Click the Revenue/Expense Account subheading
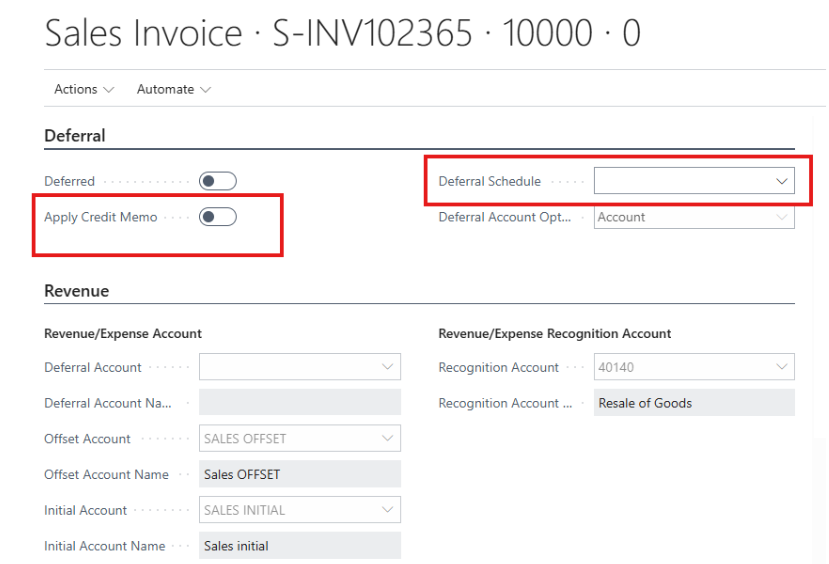The height and width of the screenshot is (564, 829). click(x=123, y=334)
